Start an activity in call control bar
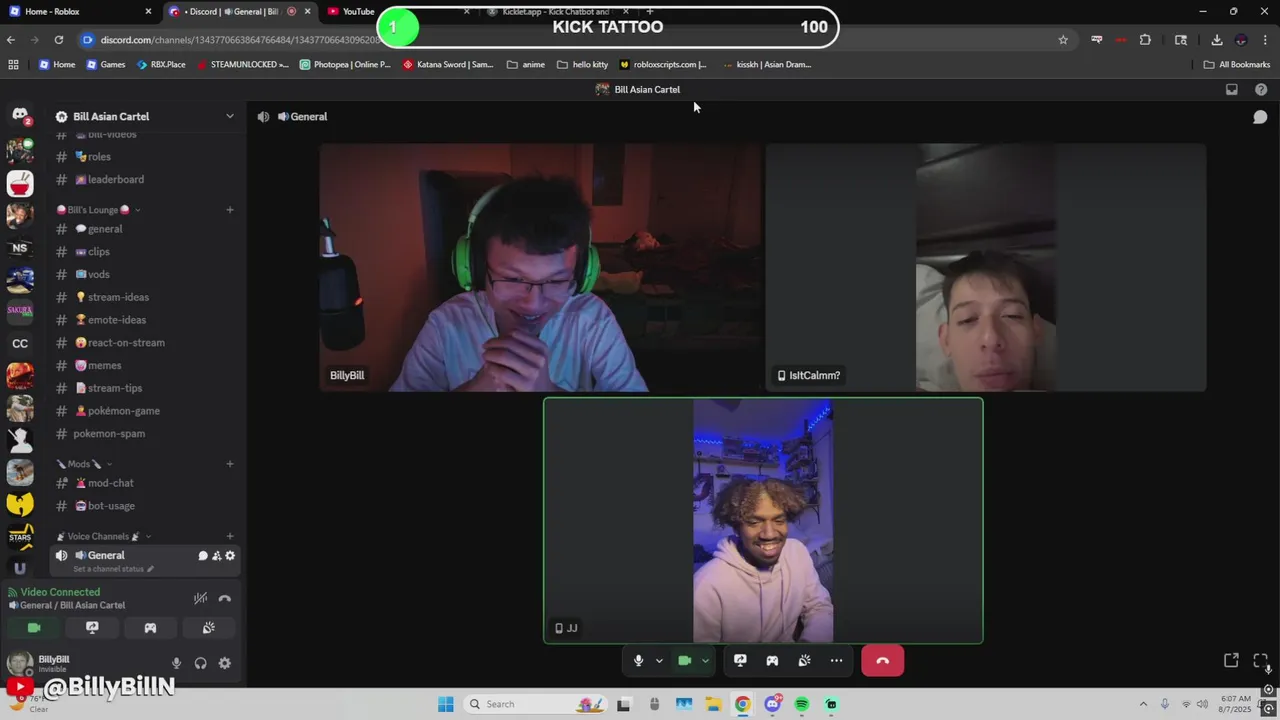This screenshot has width=1280, height=720. click(x=772, y=661)
